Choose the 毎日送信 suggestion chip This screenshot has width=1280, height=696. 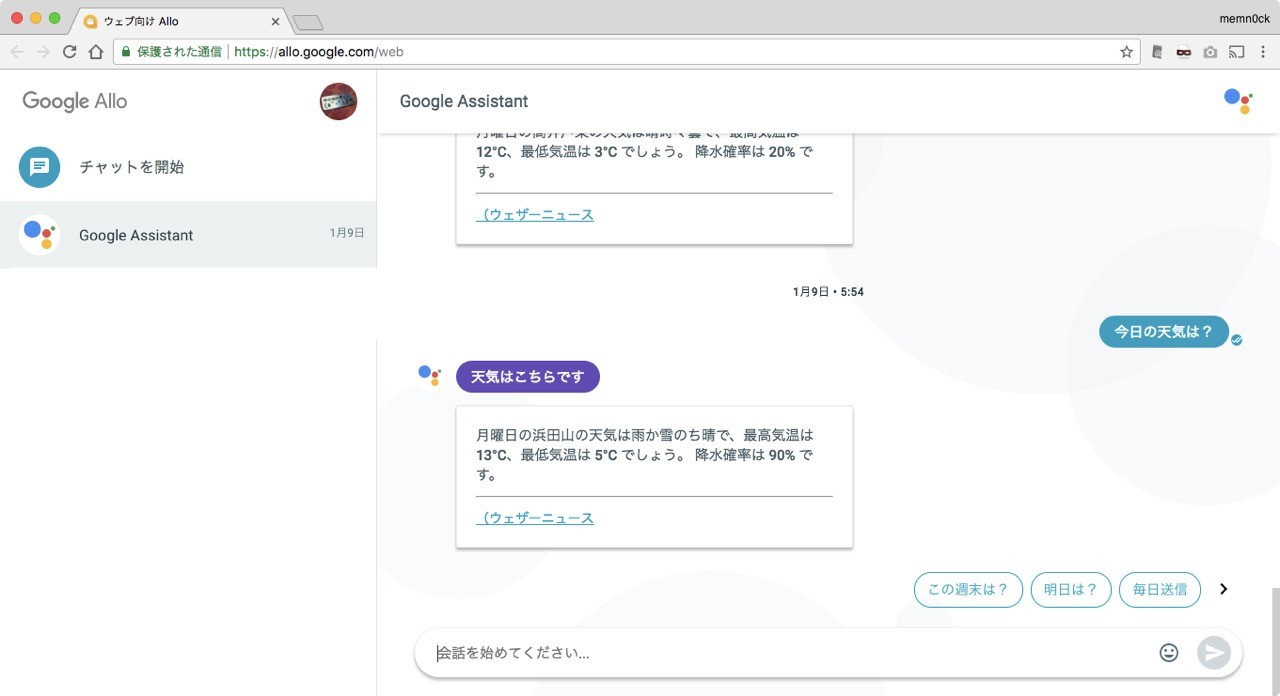pos(1159,590)
